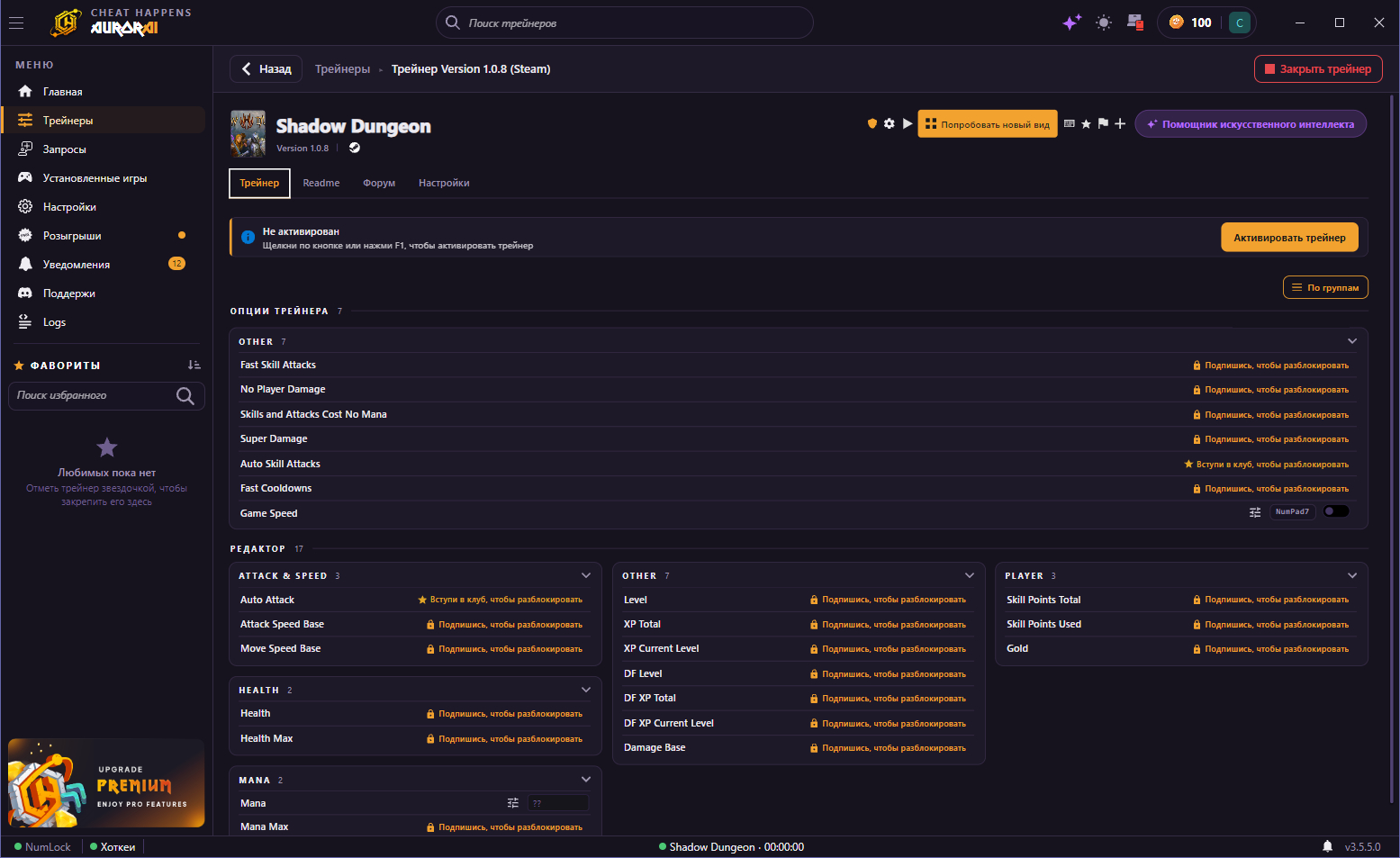
Task: Open Установленные игры in the sidebar
Action: [x=104, y=178]
